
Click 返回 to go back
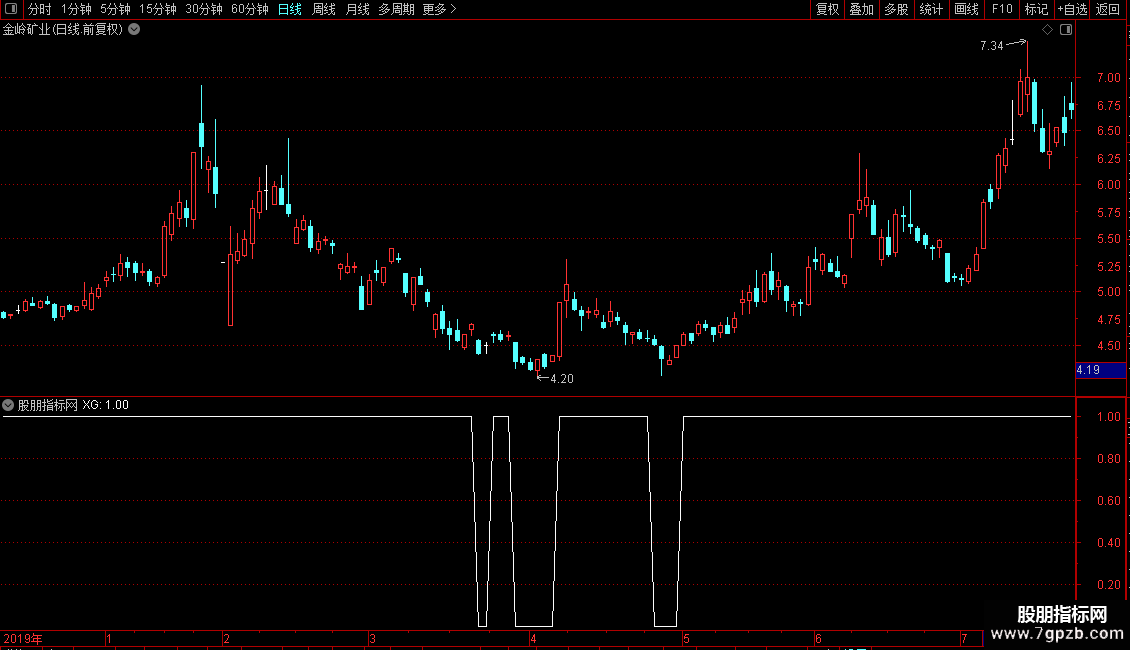coord(1108,9)
